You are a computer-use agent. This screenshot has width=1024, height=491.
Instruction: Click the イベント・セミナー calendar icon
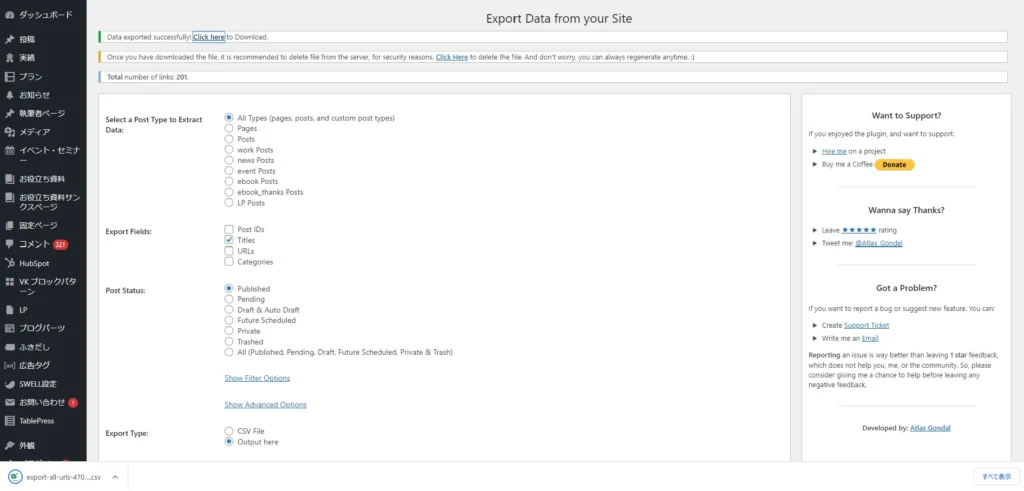point(9,150)
